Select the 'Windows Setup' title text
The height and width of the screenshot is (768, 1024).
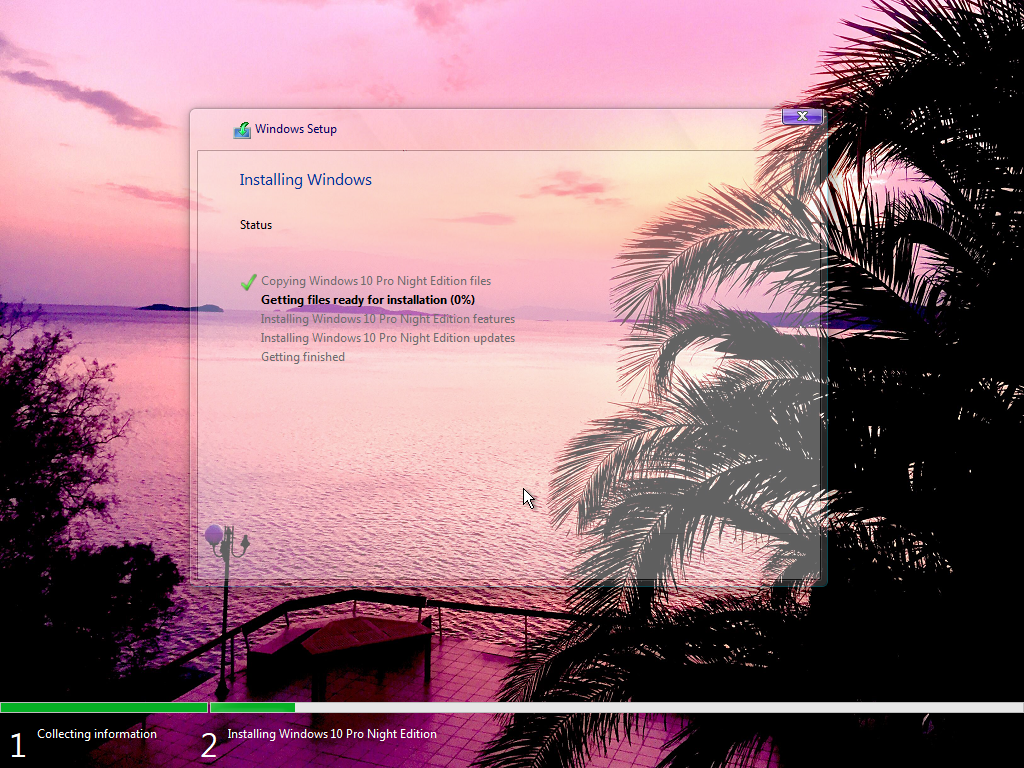click(296, 129)
